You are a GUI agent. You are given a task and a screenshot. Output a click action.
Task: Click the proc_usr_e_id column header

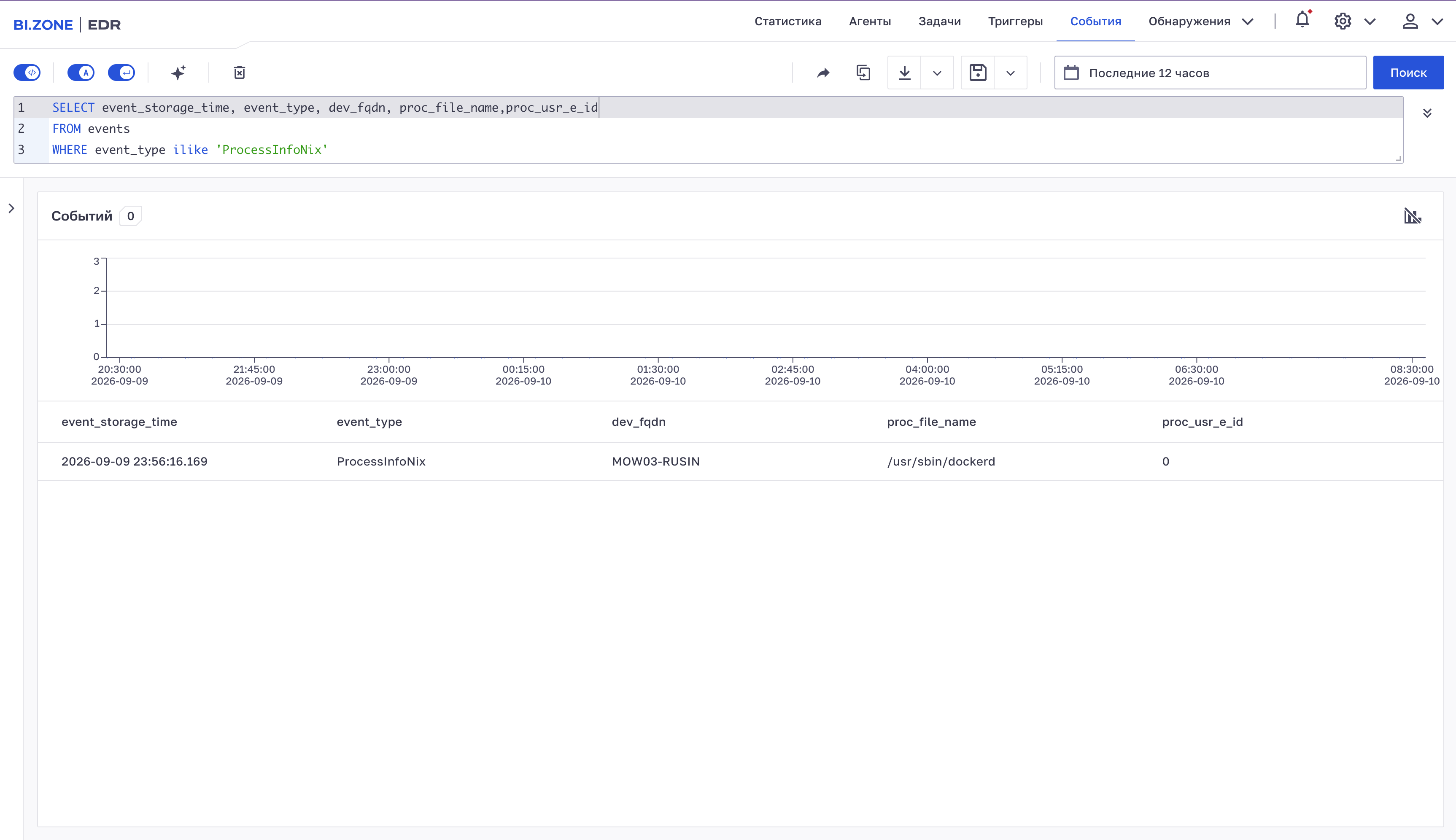1202,422
